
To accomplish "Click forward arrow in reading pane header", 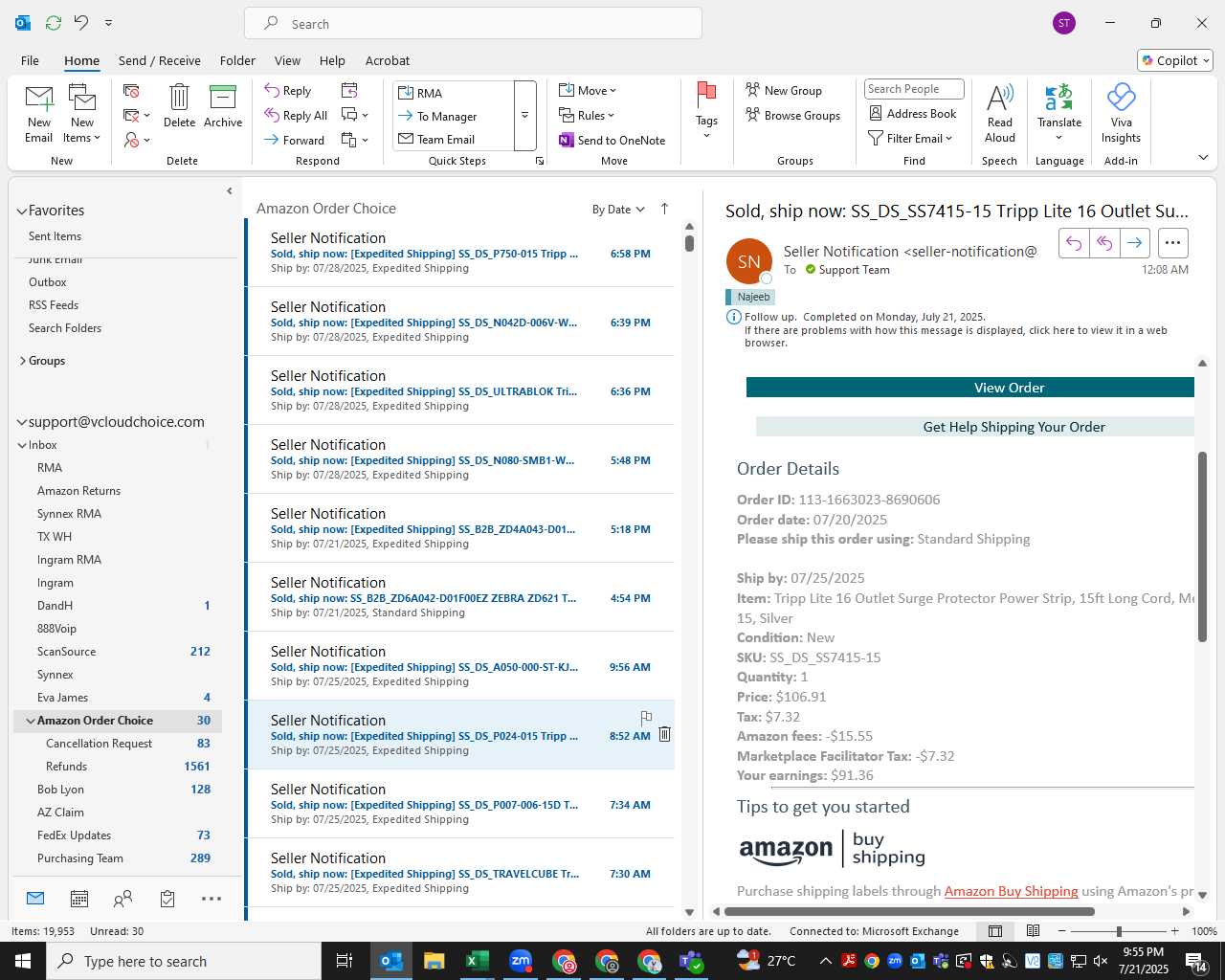I will click(x=1134, y=243).
